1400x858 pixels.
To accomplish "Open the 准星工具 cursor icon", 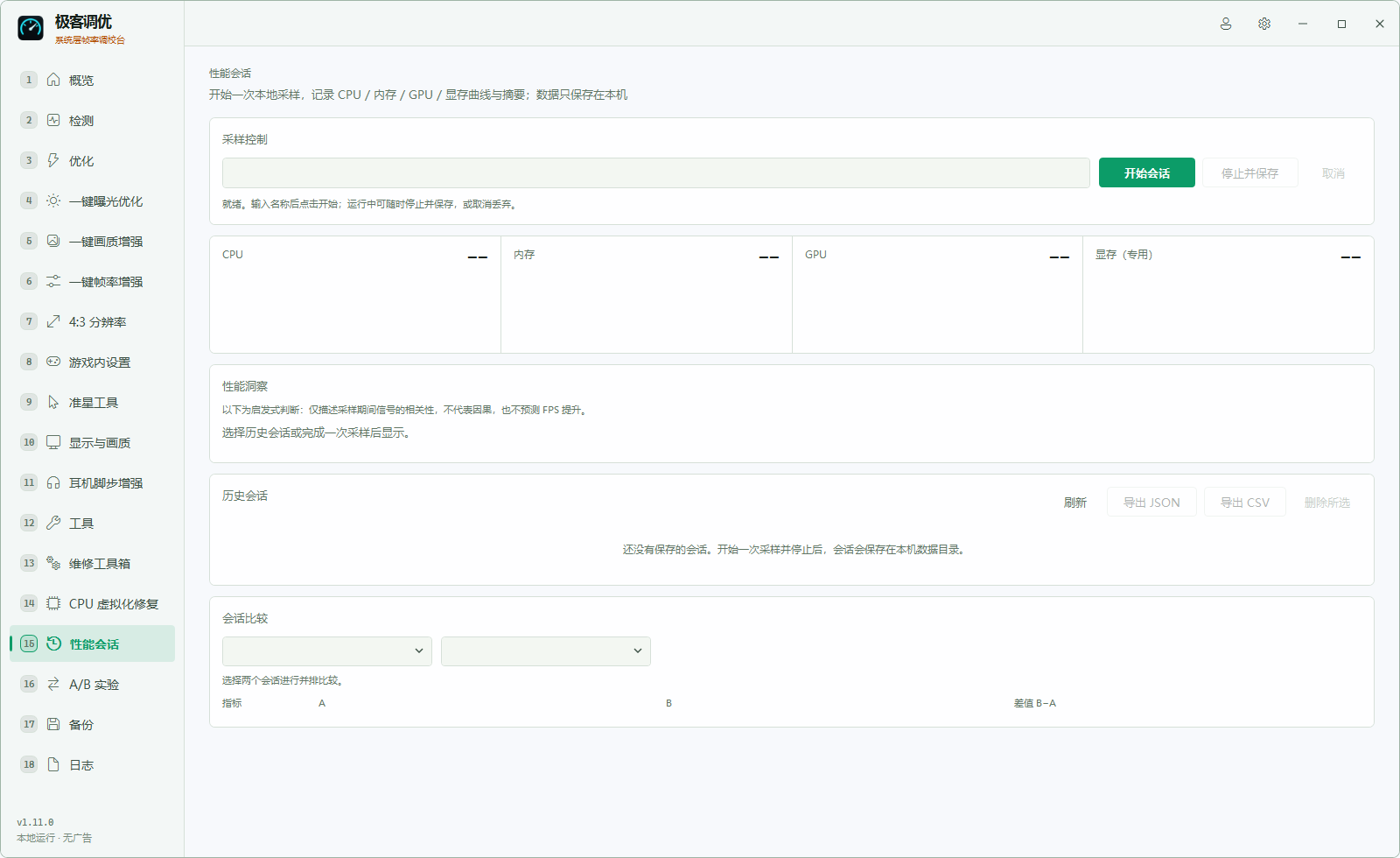I will [x=53, y=402].
